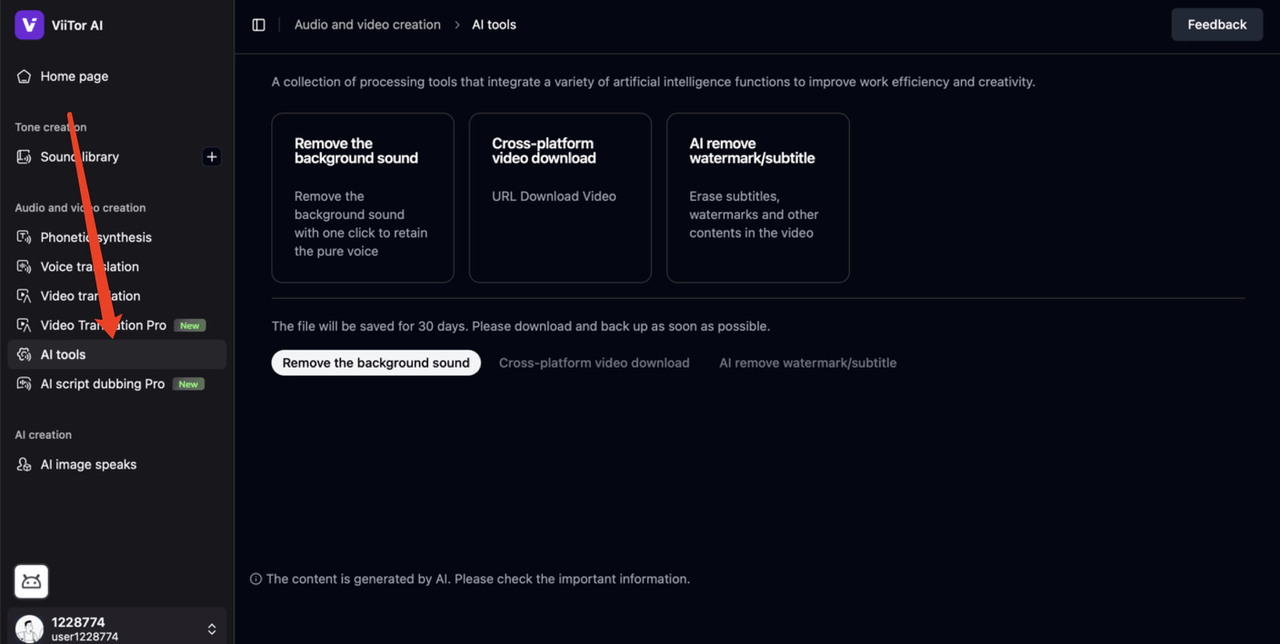The width and height of the screenshot is (1280, 644).
Task: Open Phonetic synthesis in sidebar
Action: (96, 238)
